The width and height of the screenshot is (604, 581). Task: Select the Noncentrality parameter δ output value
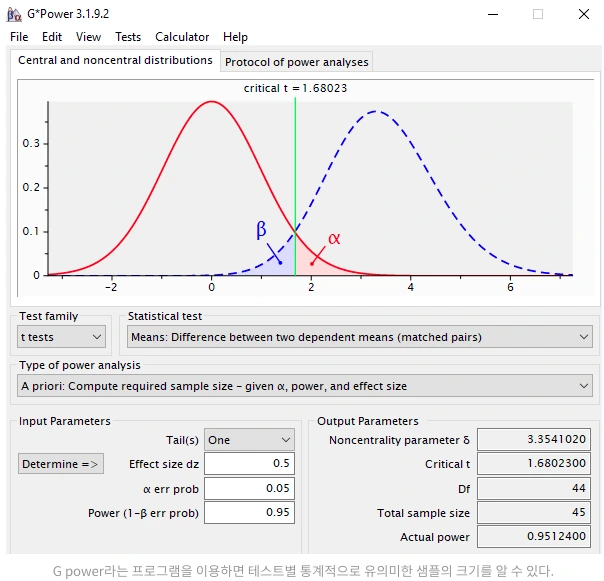point(534,440)
